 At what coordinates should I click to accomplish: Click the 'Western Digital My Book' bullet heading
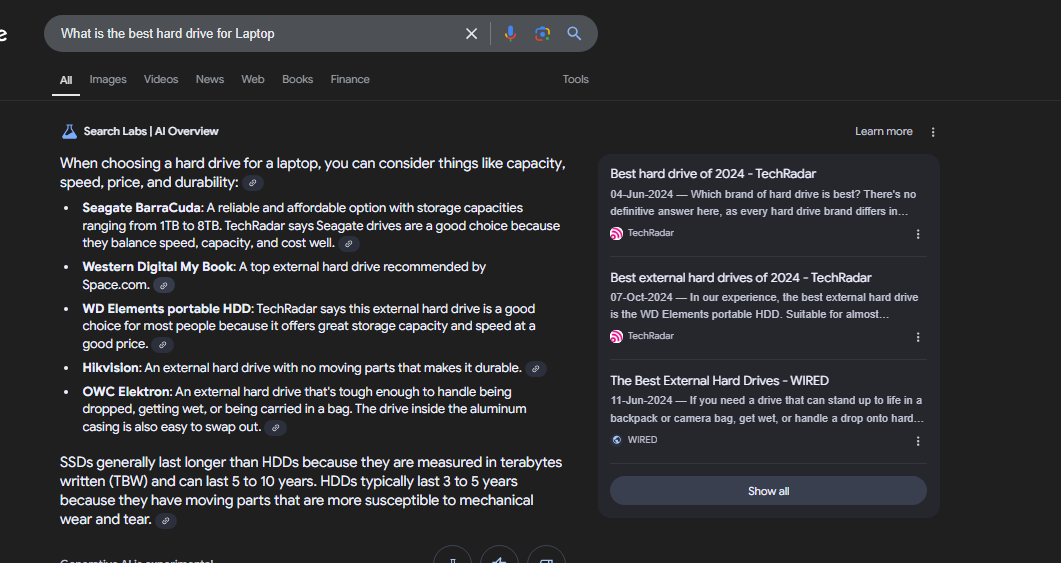pyautogui.click(x=158, y=267)
